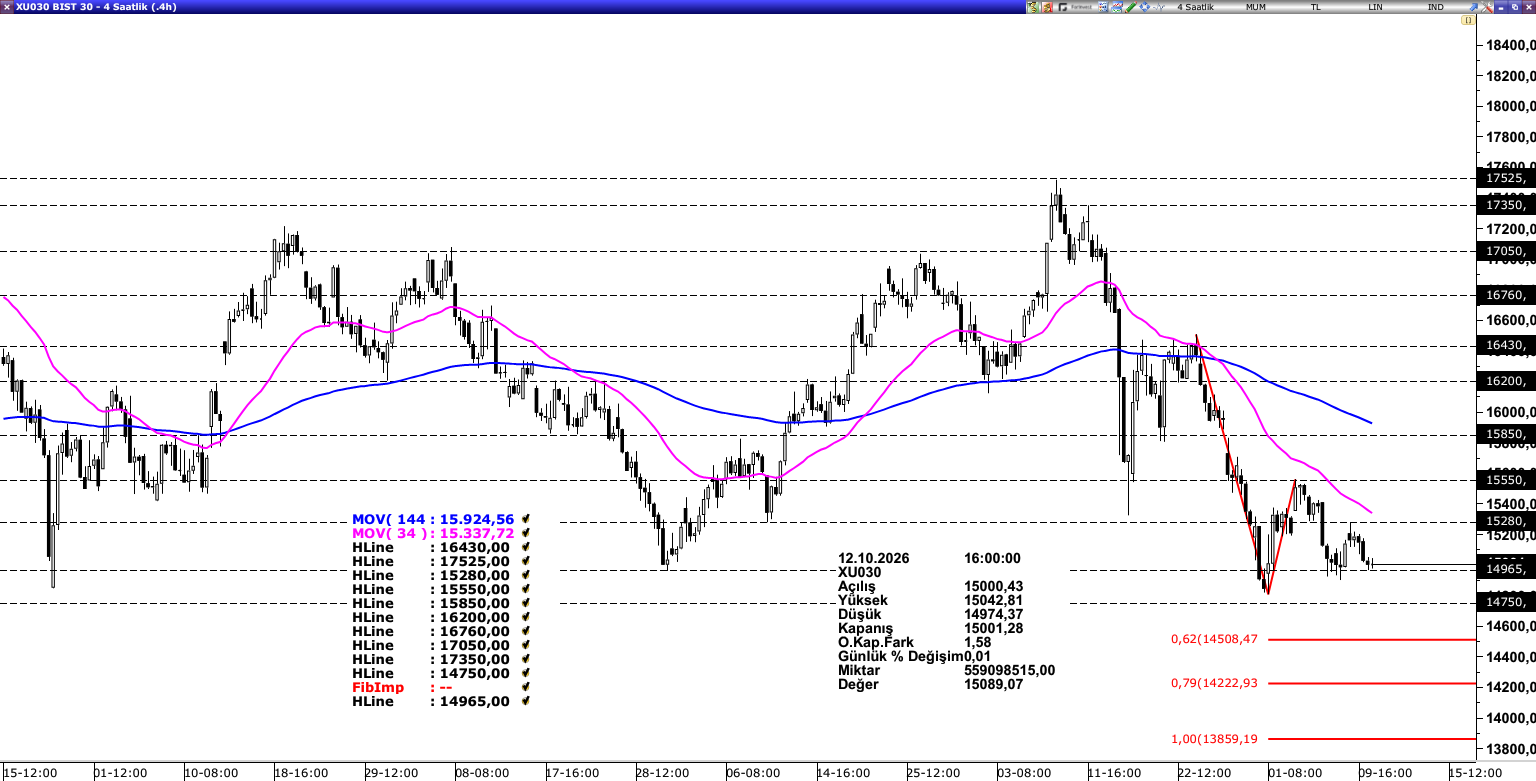Click the Yüksek value 15042,81

[x=994, y=600]
